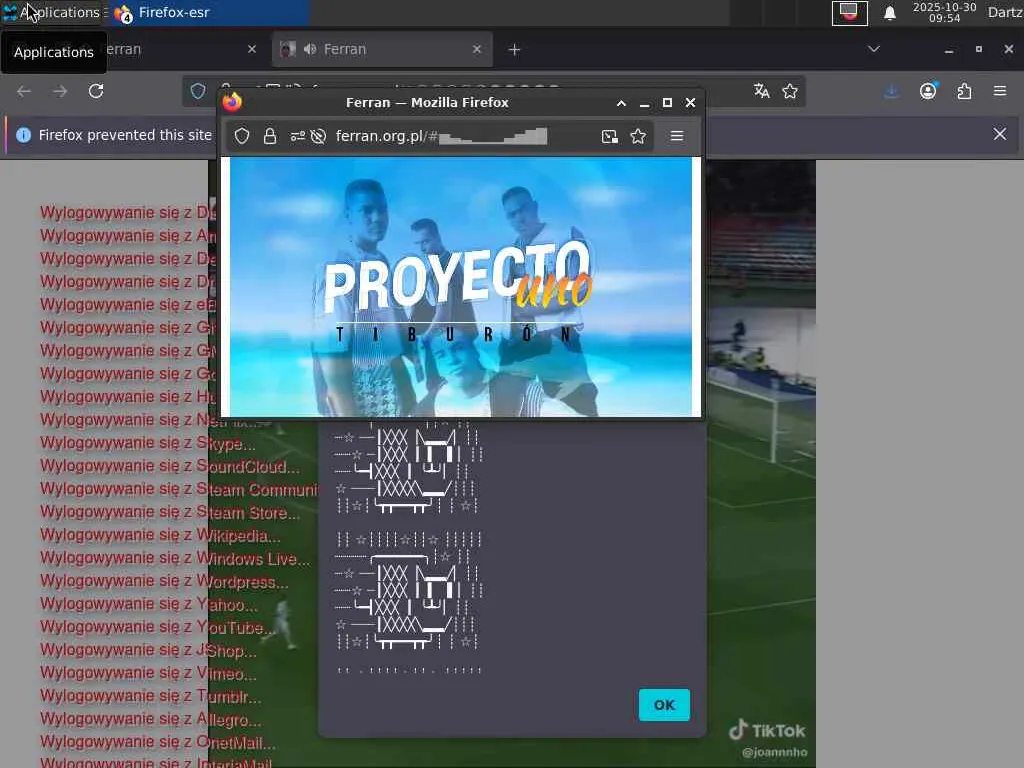1024x768 pixels.
Task: Go forward in the main Firefox window
Action: [x=60, y=91]
